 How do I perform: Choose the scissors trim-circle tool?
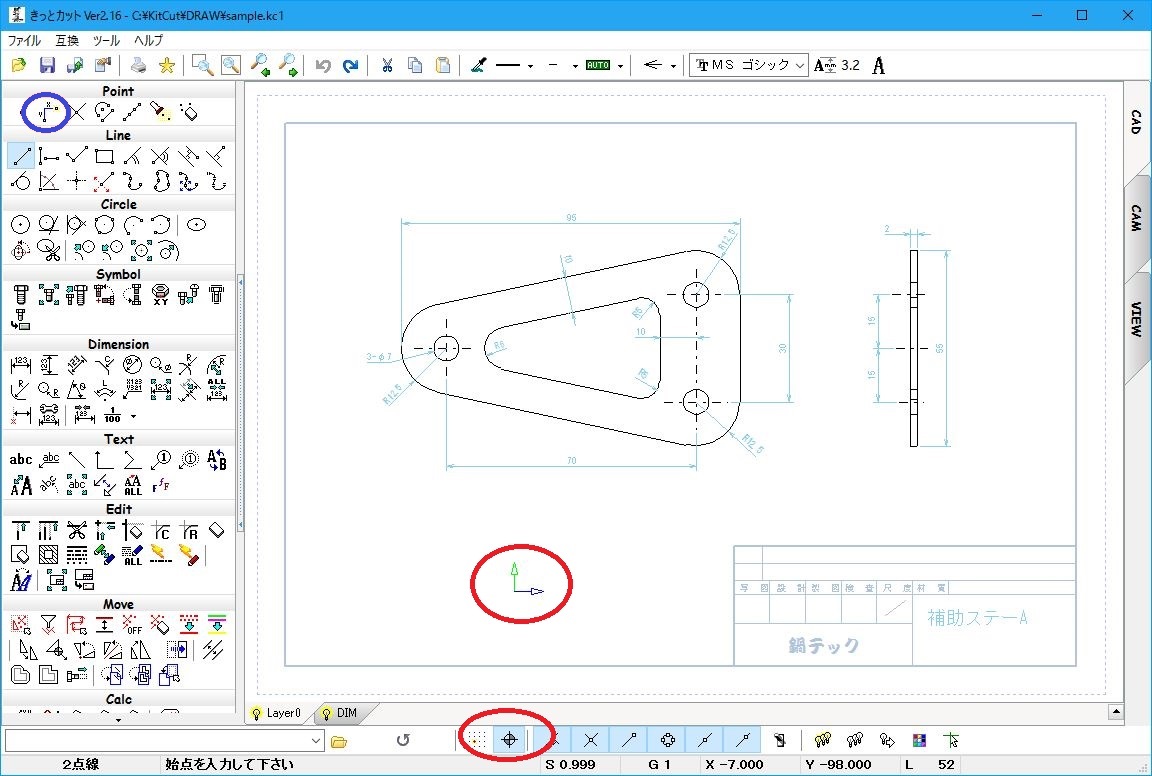(49, 251)
